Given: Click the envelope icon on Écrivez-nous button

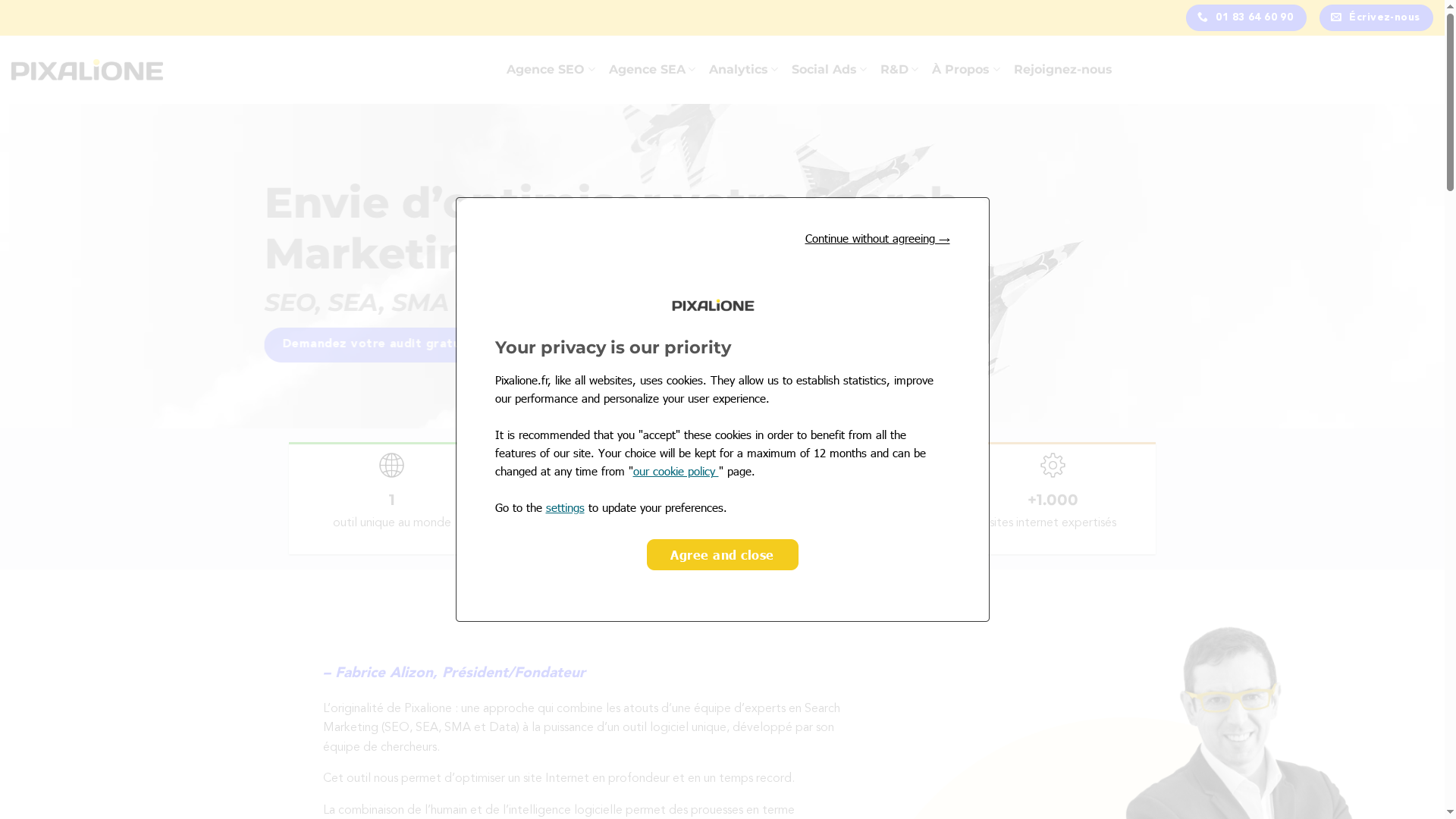Looking at the screenshot, I should 1337,17.
